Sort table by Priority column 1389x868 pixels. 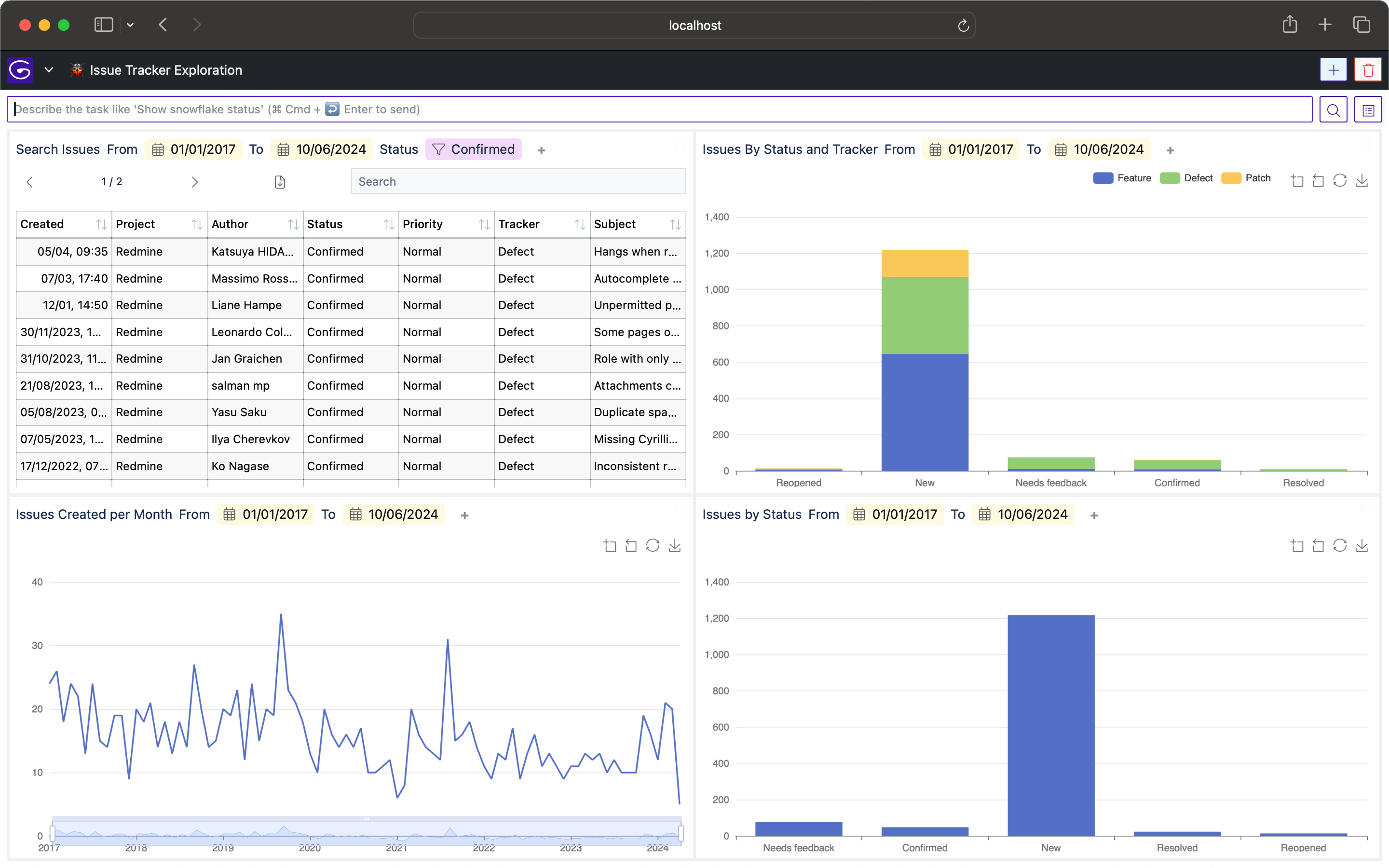pyautogui.click(x=484, y=224)
